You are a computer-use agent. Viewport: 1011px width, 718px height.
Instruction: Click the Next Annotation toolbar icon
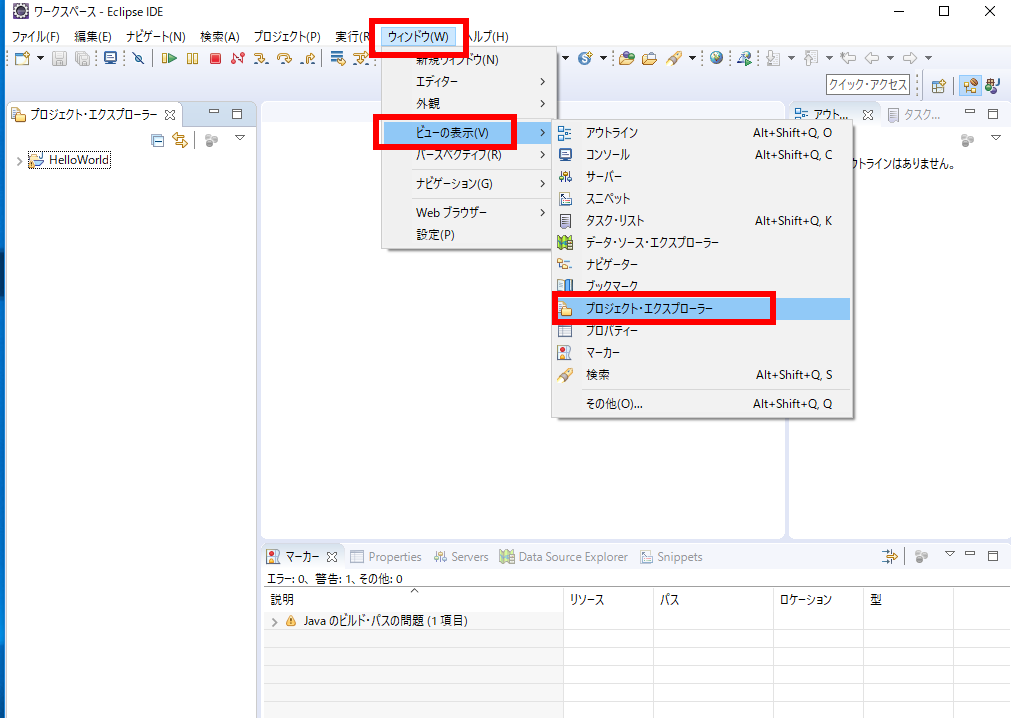(x=773, y=59)
